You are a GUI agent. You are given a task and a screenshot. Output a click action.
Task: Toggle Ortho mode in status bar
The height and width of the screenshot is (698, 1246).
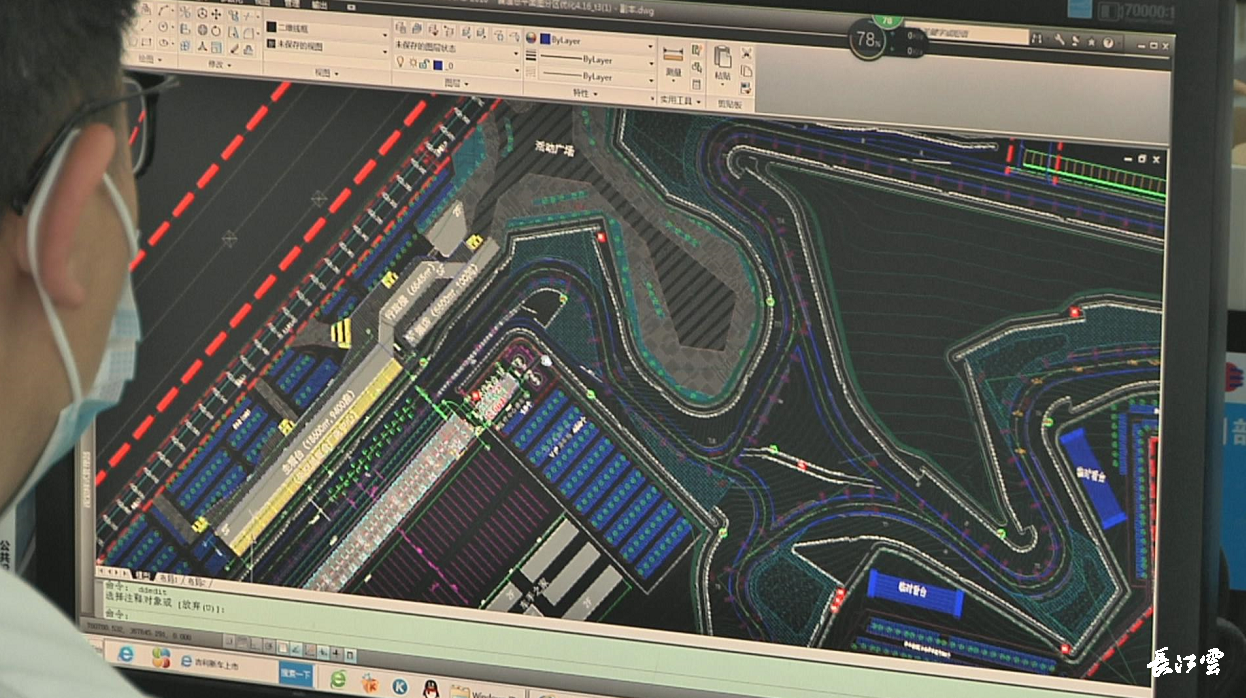tap(256, 645)
